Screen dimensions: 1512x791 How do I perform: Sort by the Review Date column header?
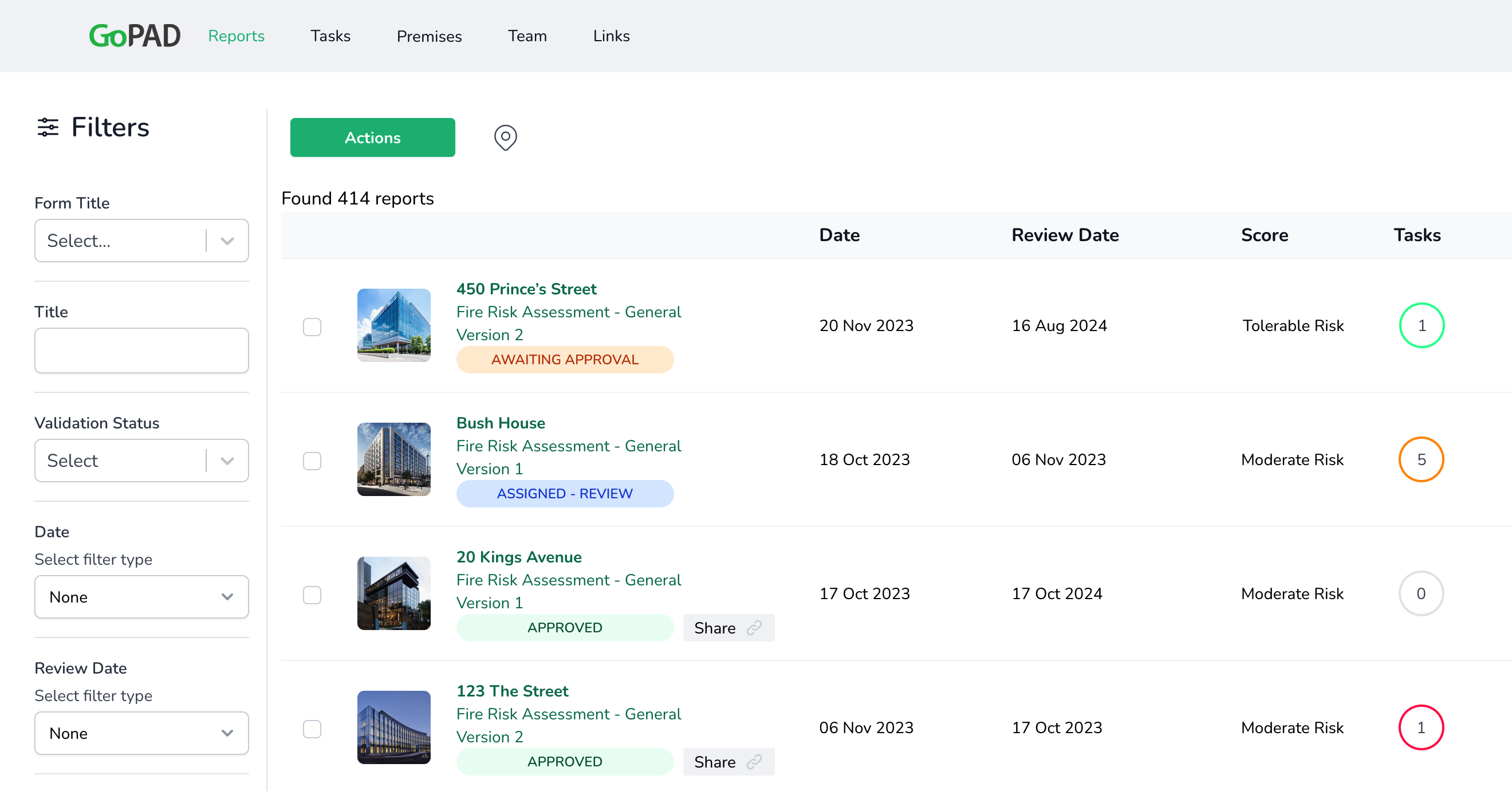click(x=1065, y=235)
